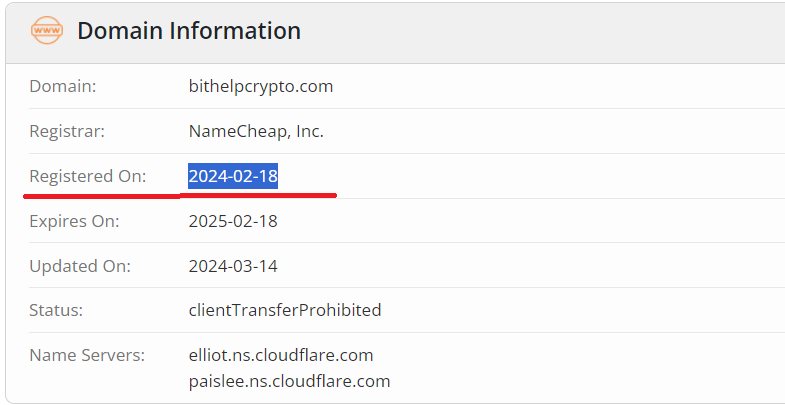Screen dimensions: 785x405
Task: Click the elliot.ns.cloudflare.com name server
Action: click(280, 355)
